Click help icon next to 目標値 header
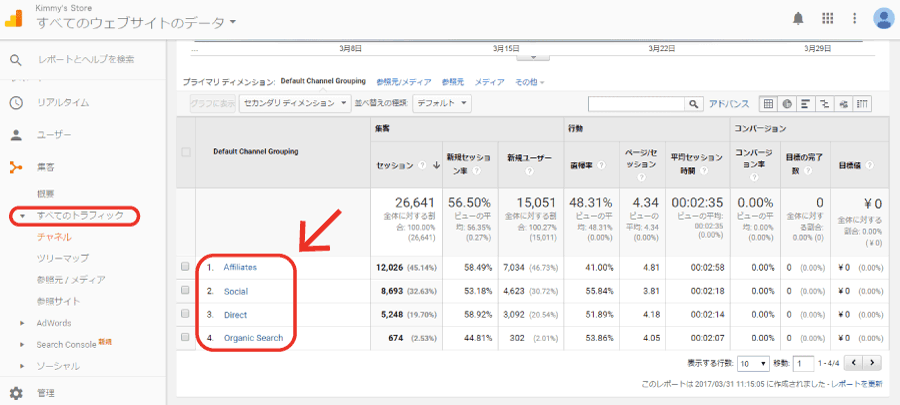The width and height of the screenshot is (900, 405). pyautogui.click(x=870, y=165)
